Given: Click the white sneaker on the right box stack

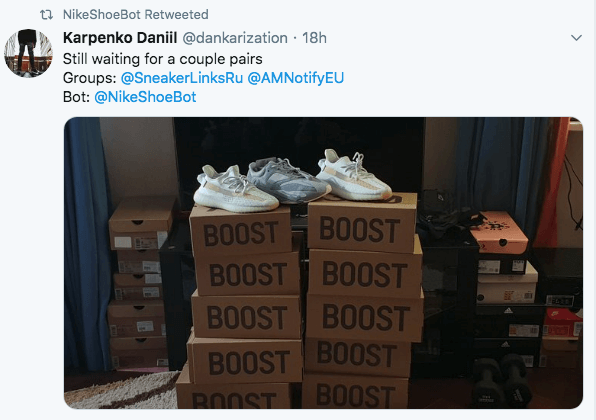Looking at the screenshot, I should click(353, 176).
